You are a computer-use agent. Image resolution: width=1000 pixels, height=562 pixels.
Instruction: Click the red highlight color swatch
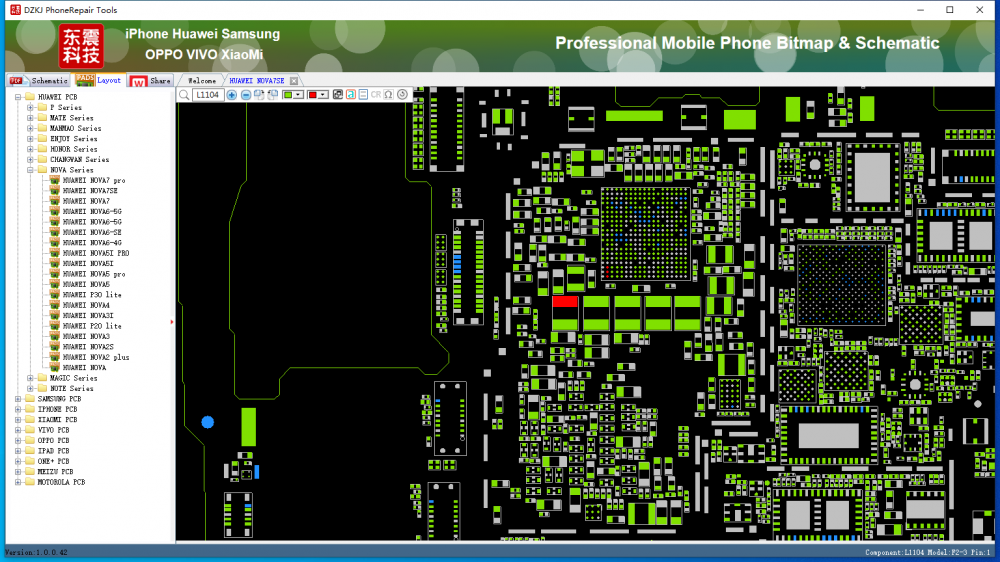[312, 95]
